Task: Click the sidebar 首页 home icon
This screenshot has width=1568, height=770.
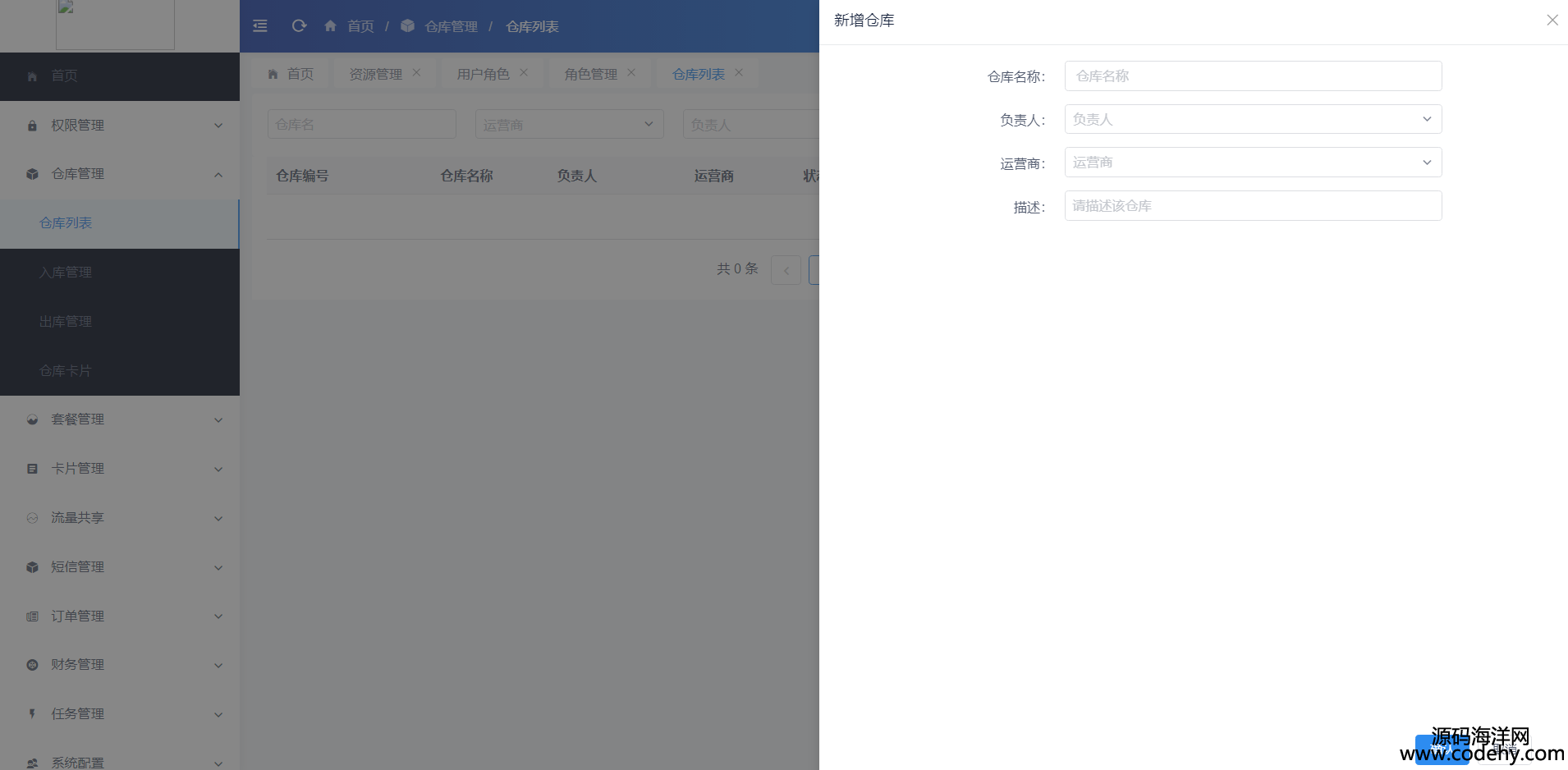Action: [32, 76]
